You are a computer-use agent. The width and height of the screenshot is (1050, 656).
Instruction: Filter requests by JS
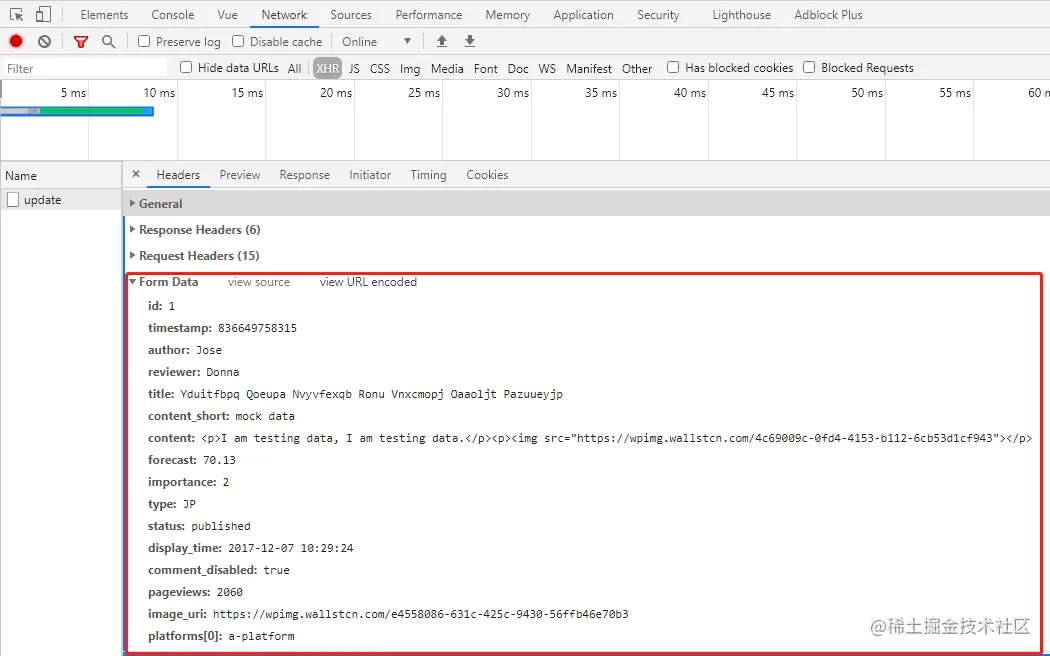(x=354, y=68)
